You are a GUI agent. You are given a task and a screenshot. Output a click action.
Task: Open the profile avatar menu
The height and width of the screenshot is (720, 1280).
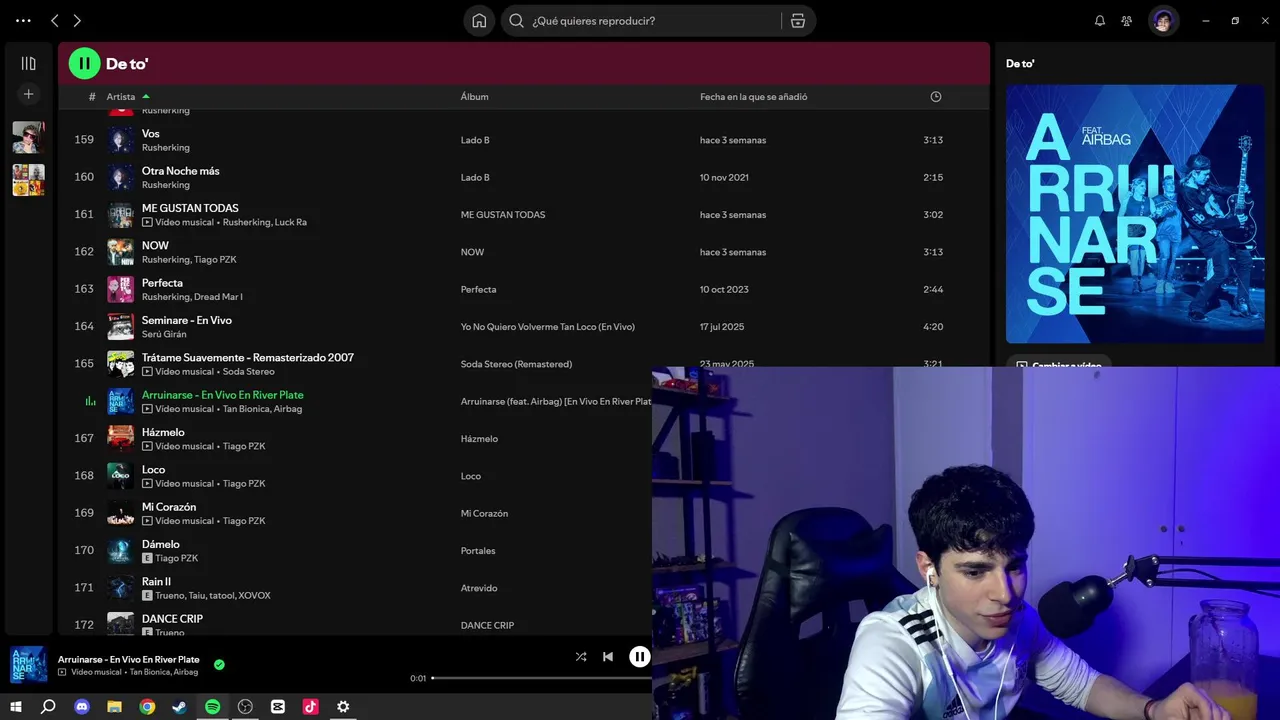coord(1163,20)
